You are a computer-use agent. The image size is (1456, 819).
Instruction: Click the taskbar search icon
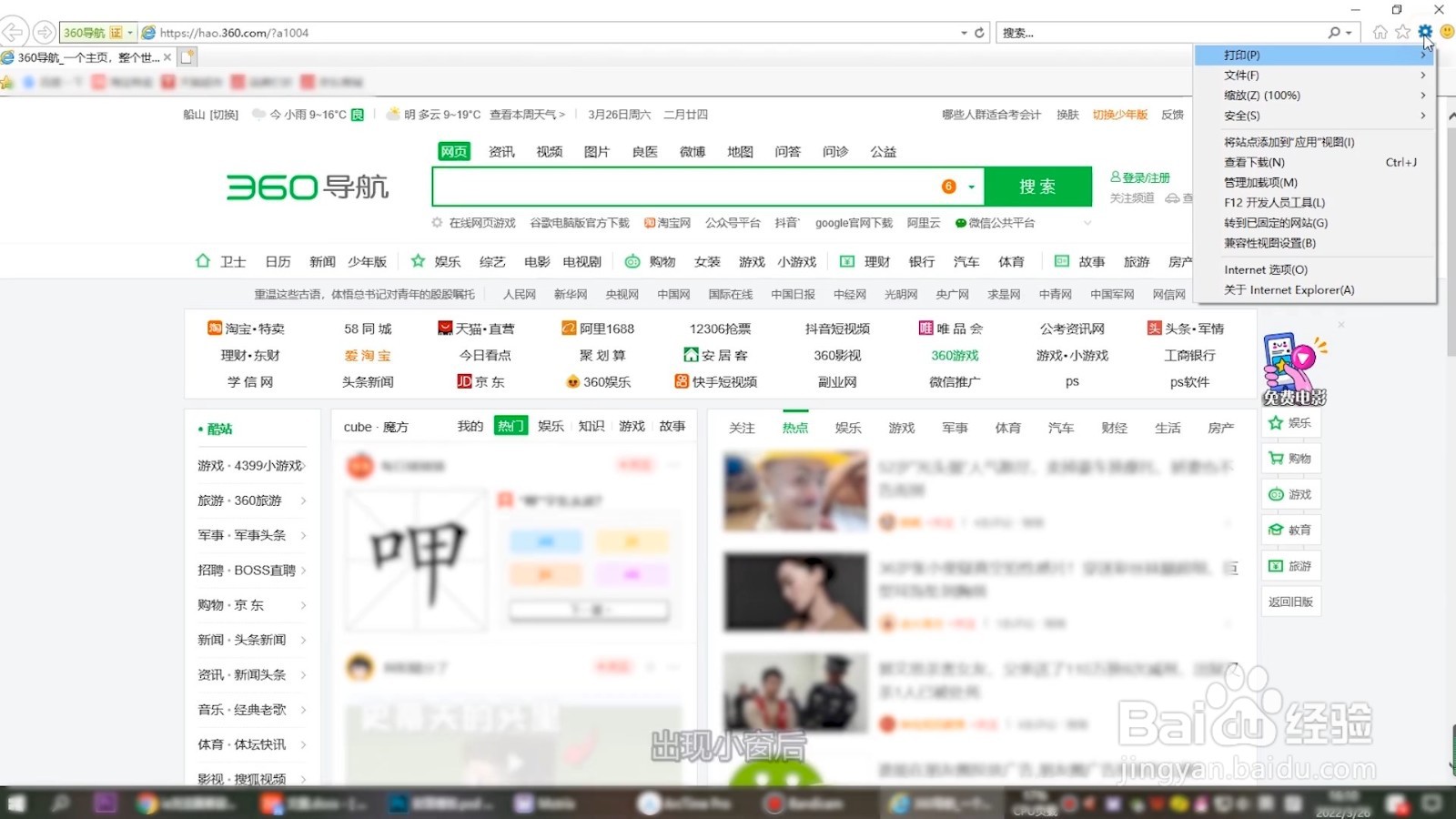click(x=60, y=804)
